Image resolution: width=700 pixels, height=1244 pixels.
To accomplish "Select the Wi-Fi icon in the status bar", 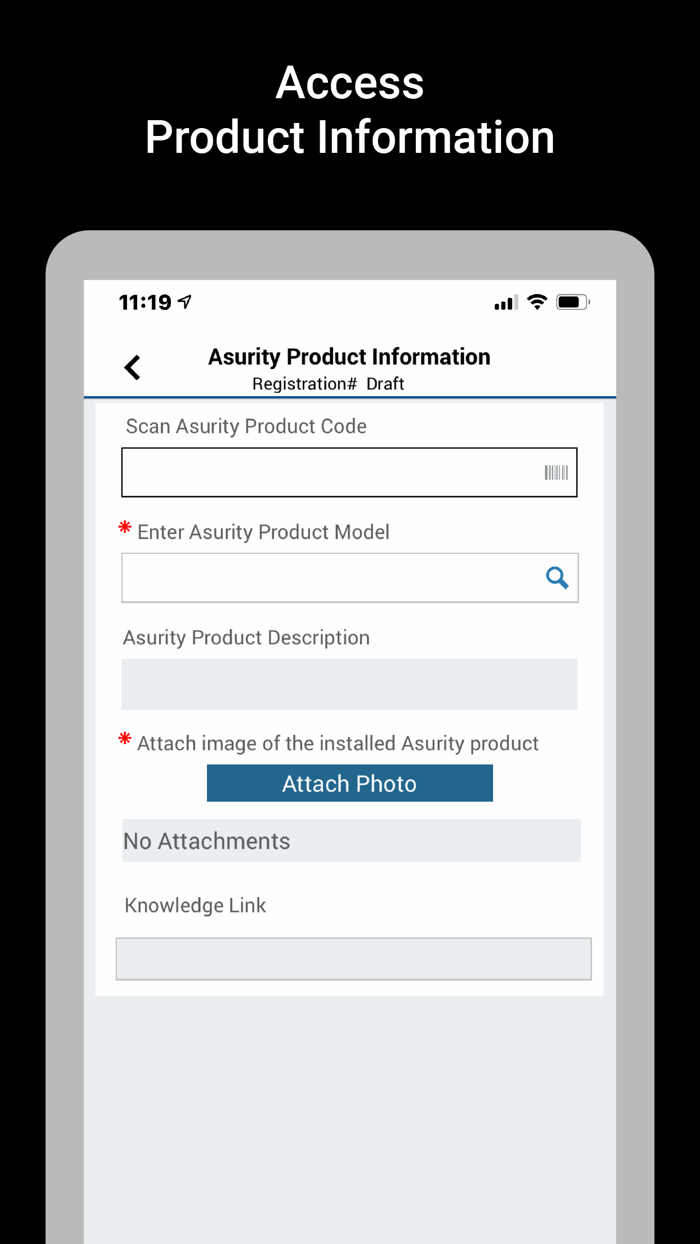I will click(x=537, y=301).
